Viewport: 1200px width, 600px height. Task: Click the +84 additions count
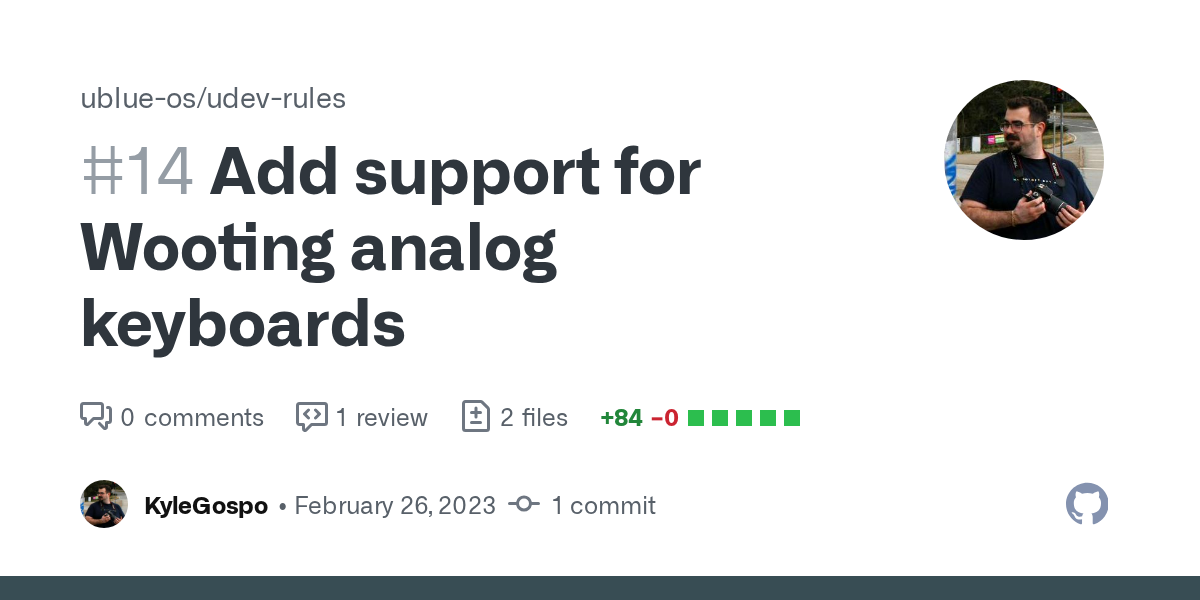click(621, 418)
